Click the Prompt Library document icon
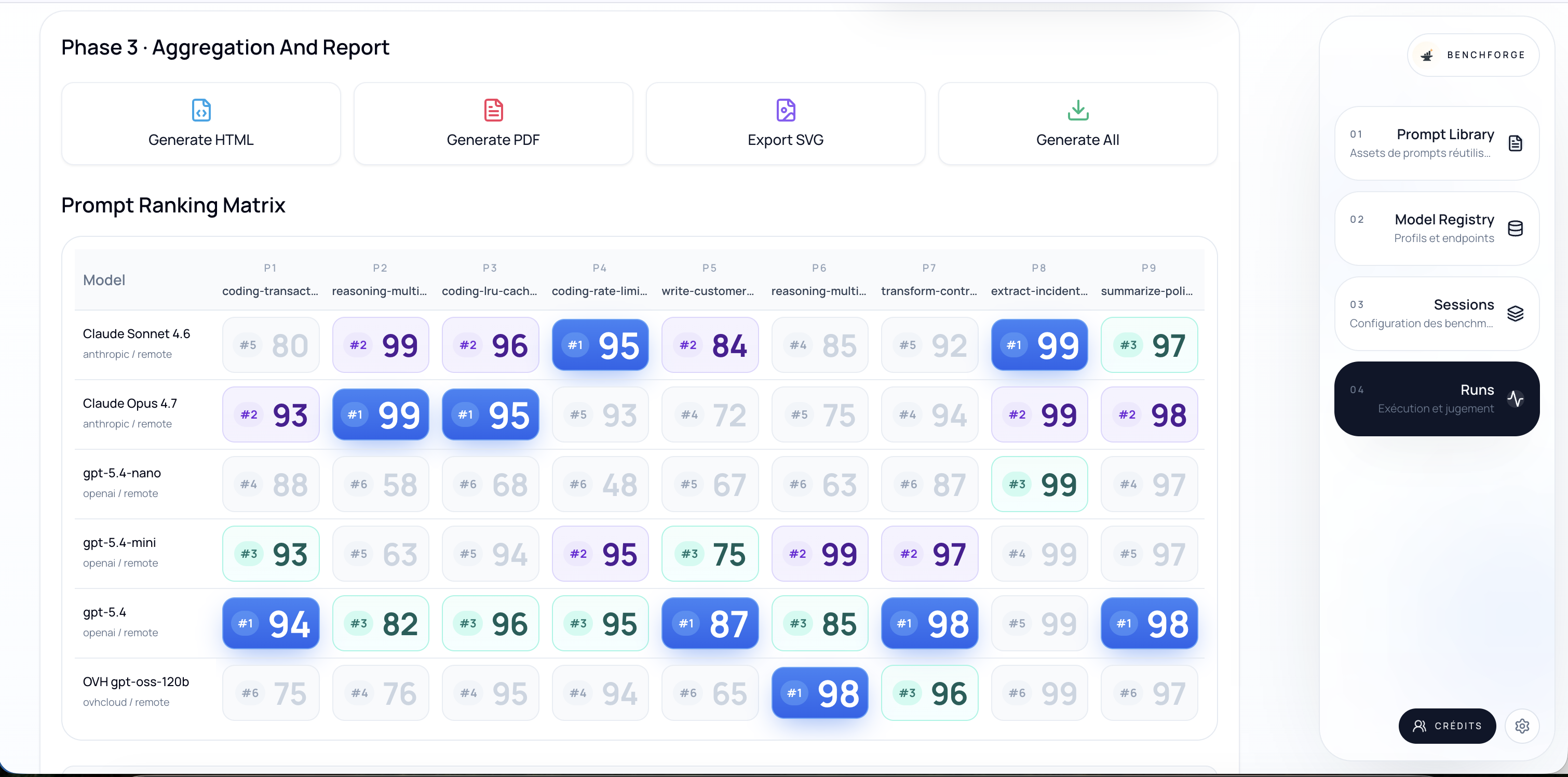The height and width of the screenshot is (777, 1568). (1515, 144)
